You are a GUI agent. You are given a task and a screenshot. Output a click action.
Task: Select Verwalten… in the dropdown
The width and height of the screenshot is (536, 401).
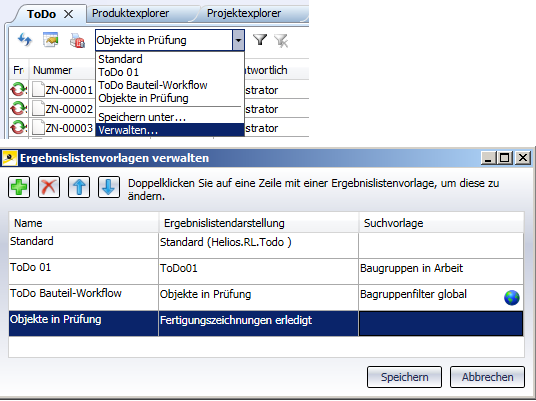coord(170,130)
